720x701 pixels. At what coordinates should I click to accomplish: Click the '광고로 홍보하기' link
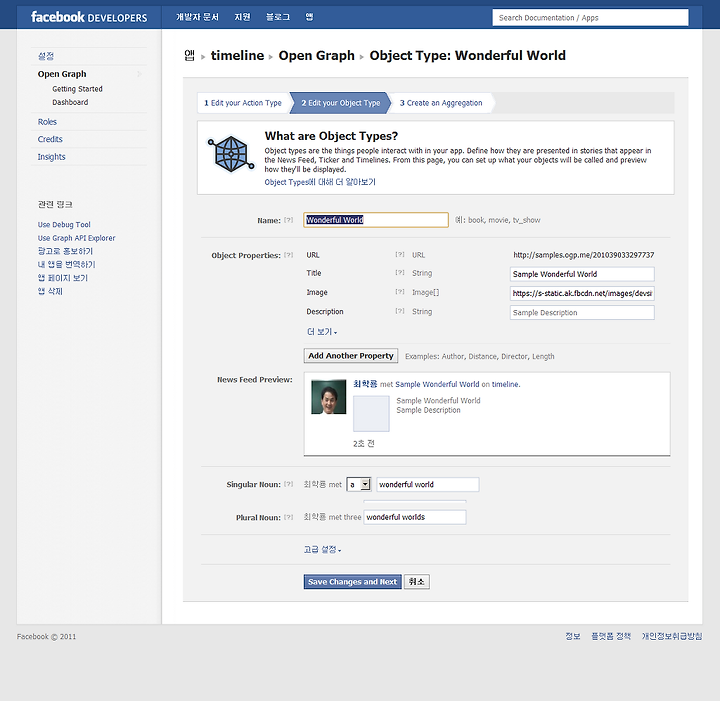tap(65, 251)
